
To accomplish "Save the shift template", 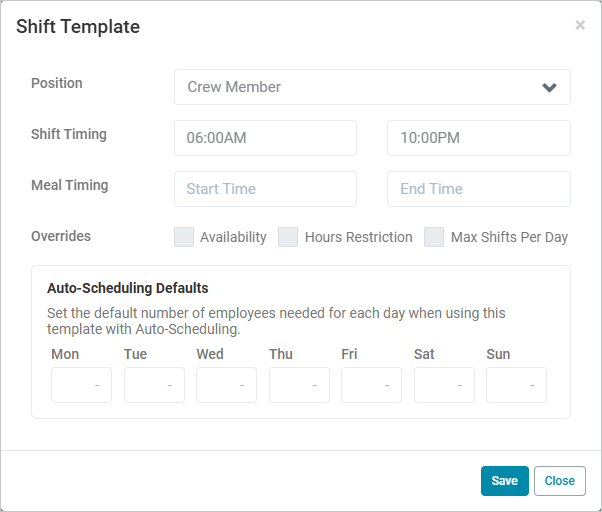I will click(504, 481).
